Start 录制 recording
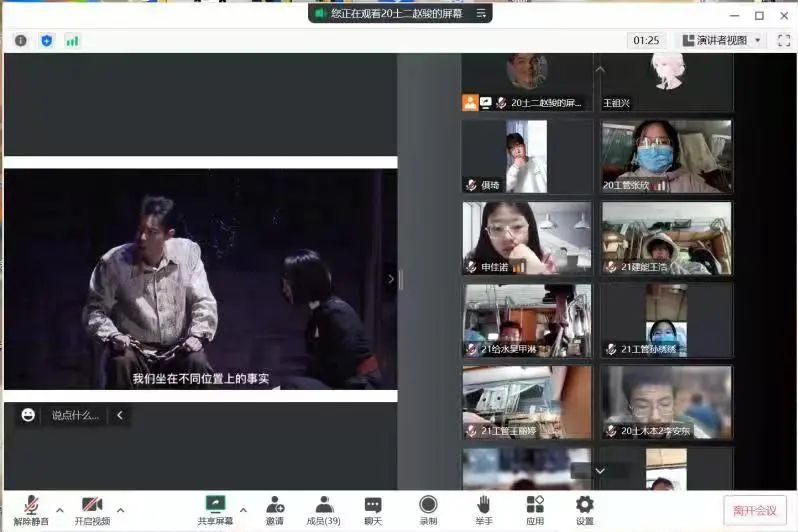Viewport: 798px width, 532px height. [428, 511]
